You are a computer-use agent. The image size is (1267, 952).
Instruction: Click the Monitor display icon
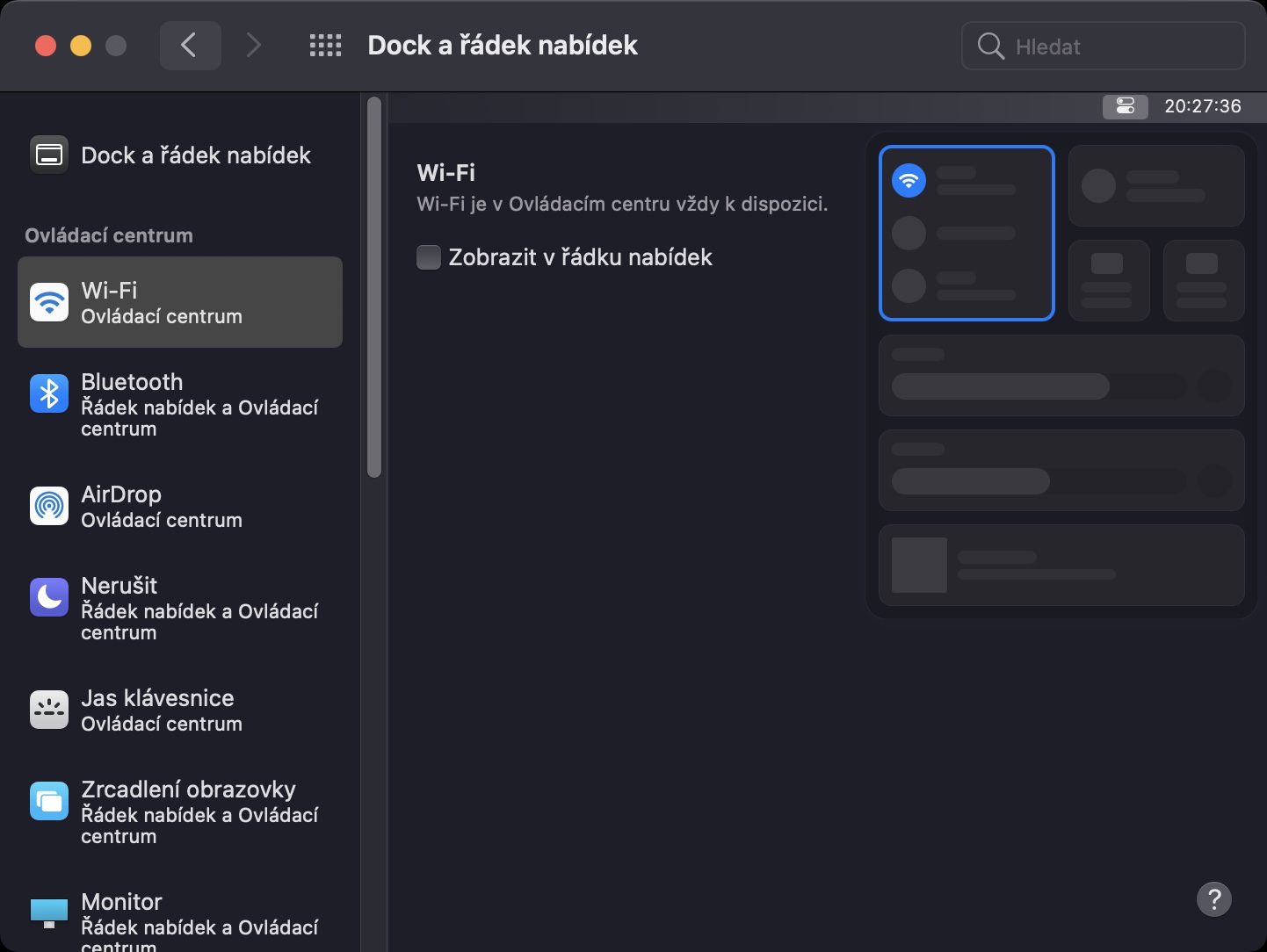click(49, 913)
